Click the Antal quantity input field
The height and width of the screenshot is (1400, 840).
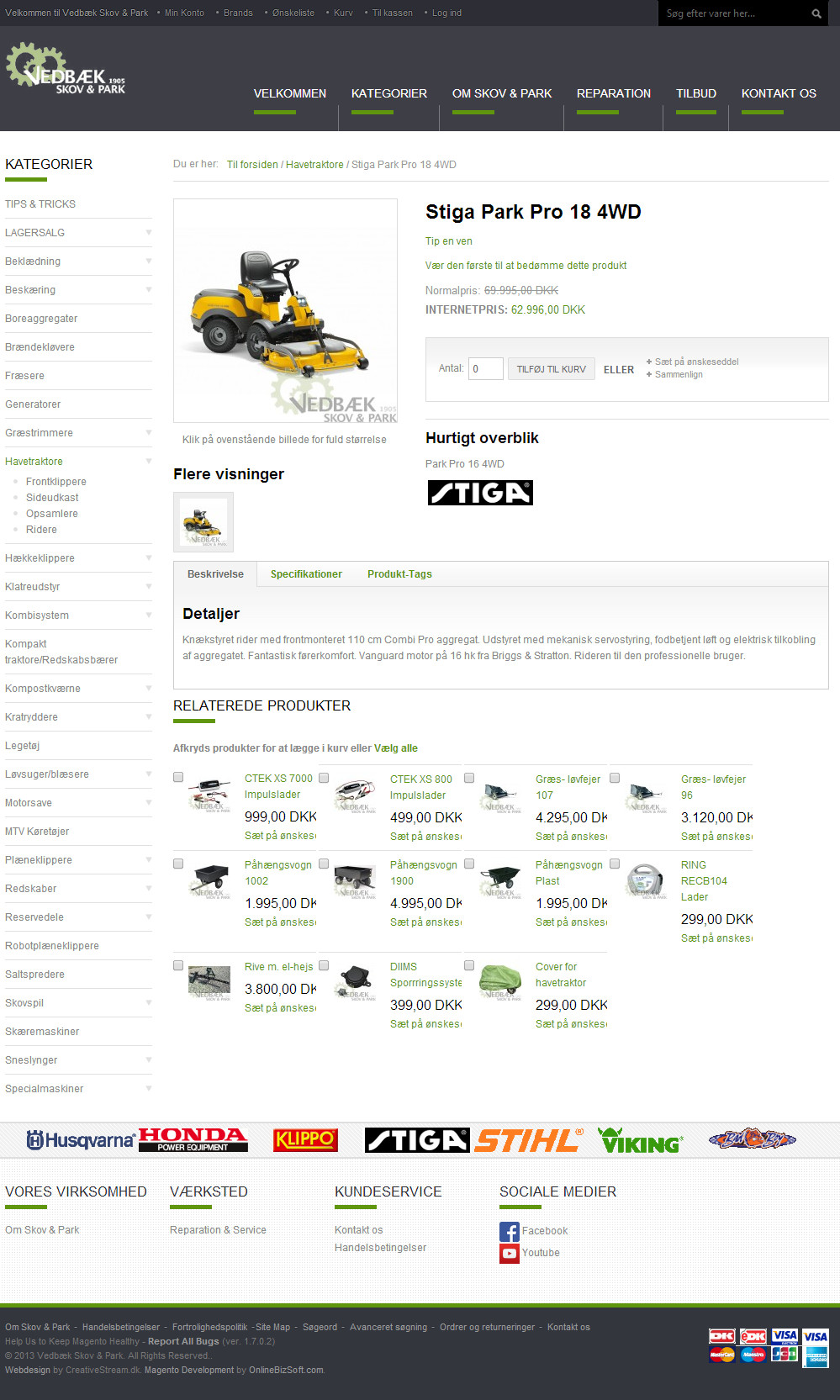[486, 368]
